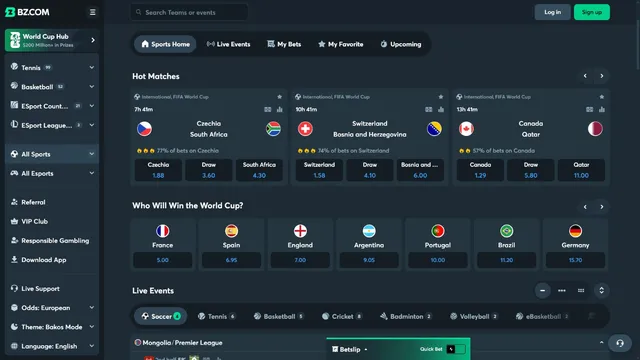Open sort order control in Live Events
Image resolution: width=640 pixels, height=360 pixels.
[601, 291]
